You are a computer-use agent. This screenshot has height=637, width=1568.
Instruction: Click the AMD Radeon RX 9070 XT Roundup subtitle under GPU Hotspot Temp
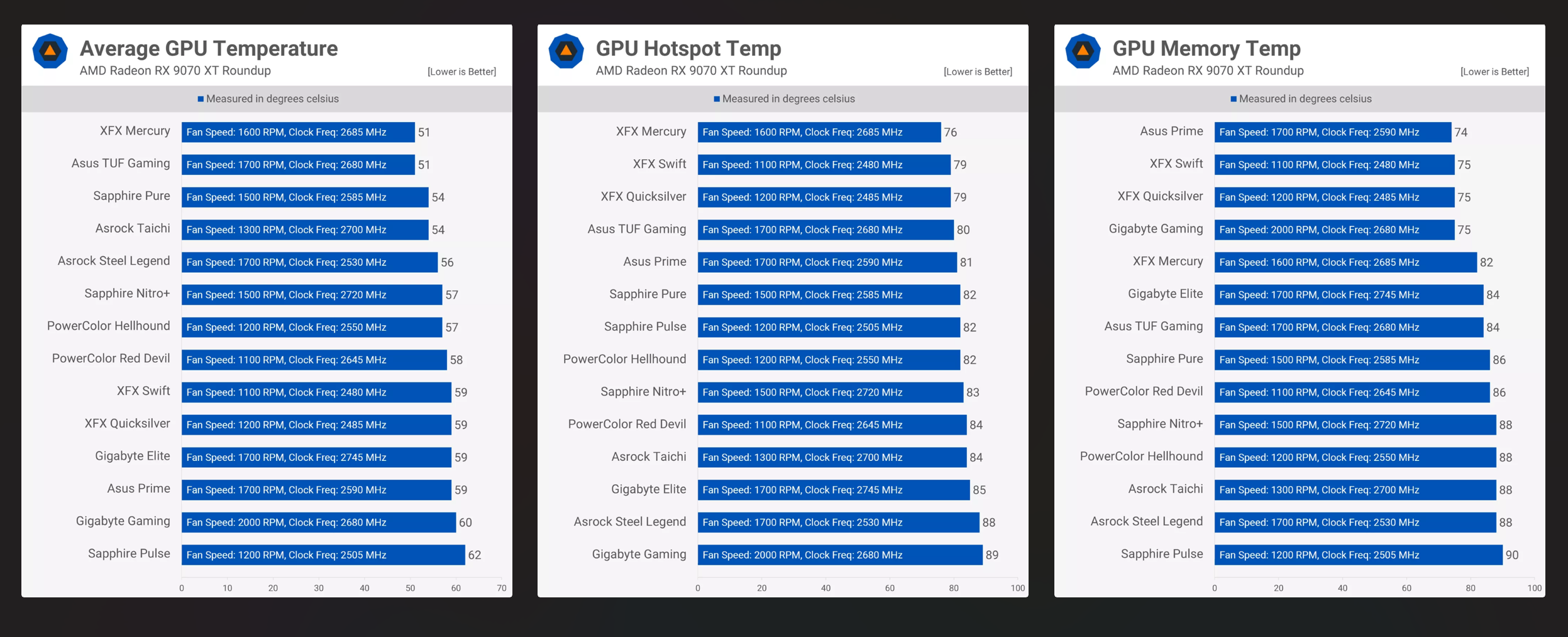[x=692, y=70]
